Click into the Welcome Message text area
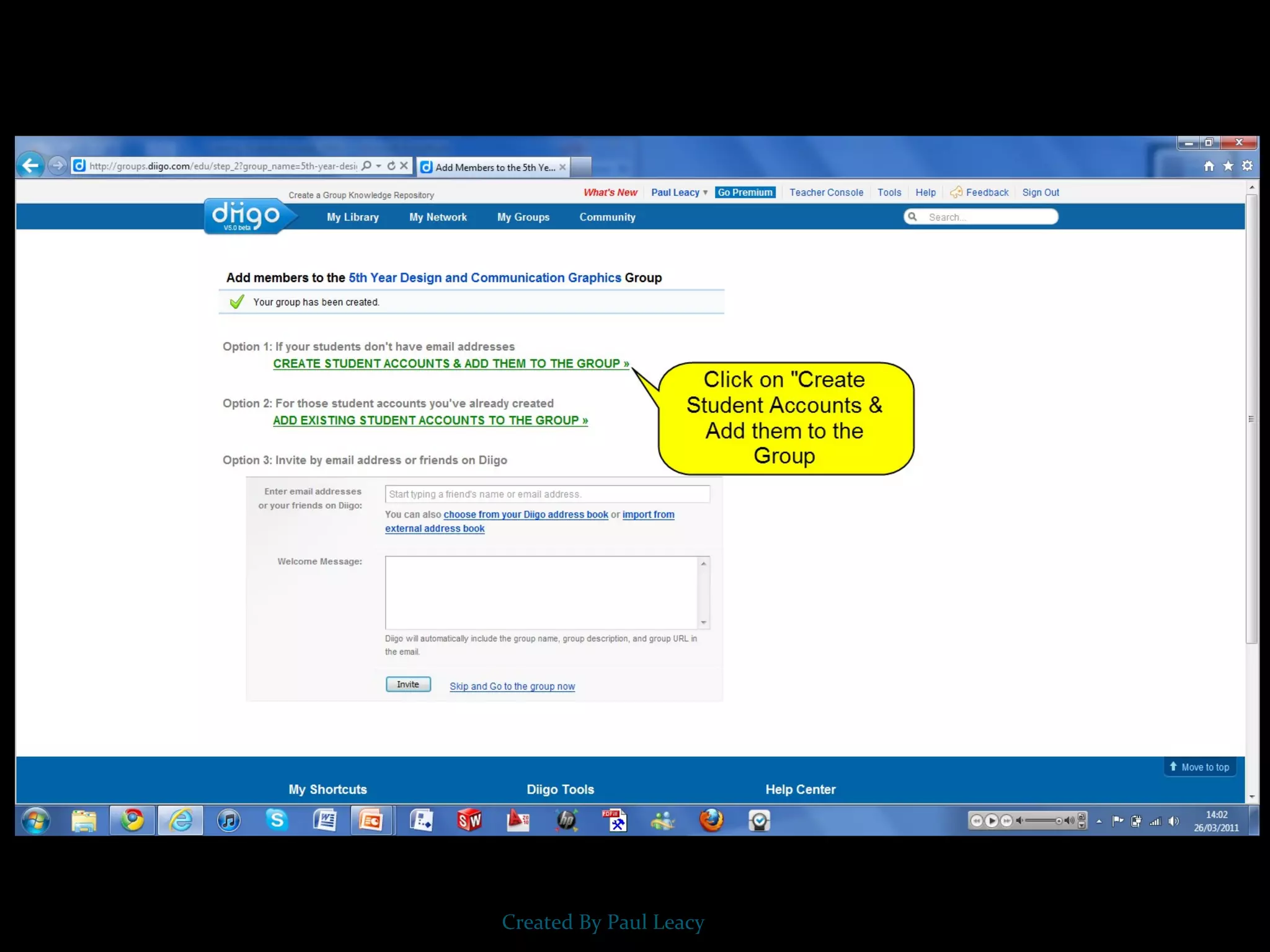This screenshot has width=1270, height=952. [541, 593]
